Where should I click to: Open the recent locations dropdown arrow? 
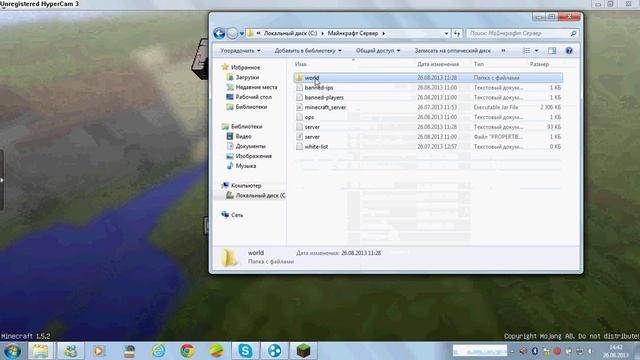click(242, 34)
